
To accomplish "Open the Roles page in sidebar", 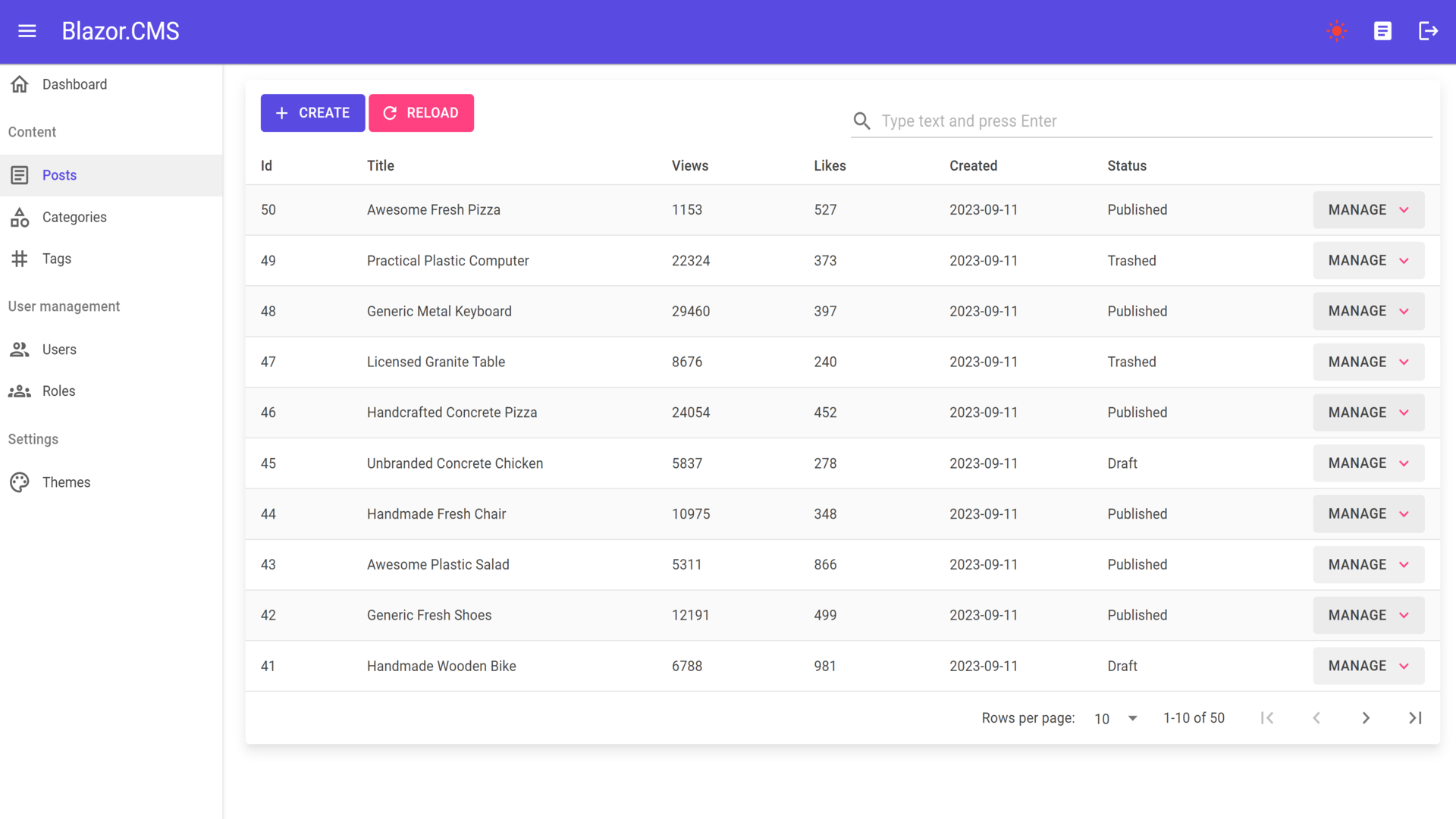I will point(58,391).
